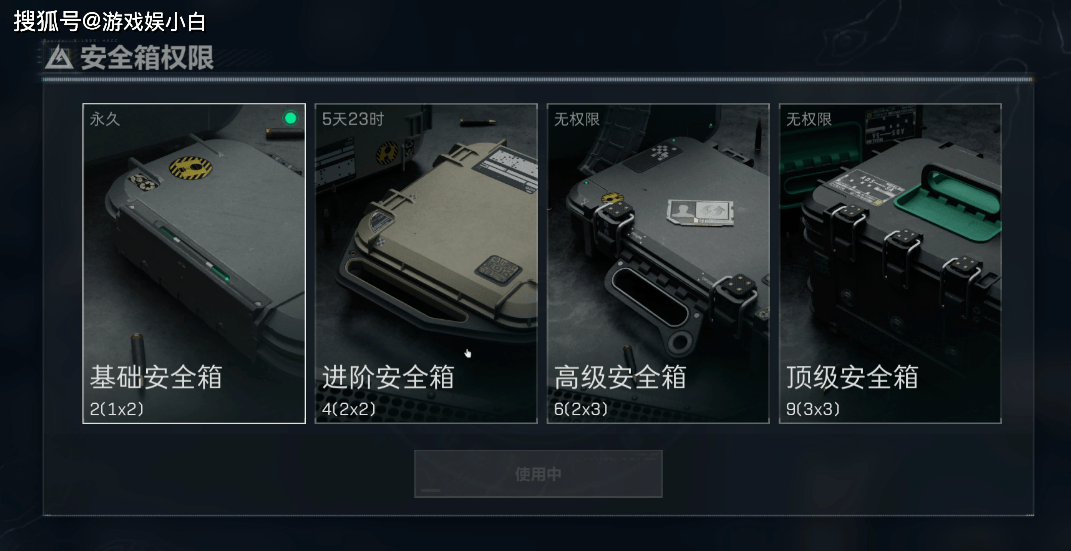Choose the 顶级安全箱 card

click(x=891, y=264)
